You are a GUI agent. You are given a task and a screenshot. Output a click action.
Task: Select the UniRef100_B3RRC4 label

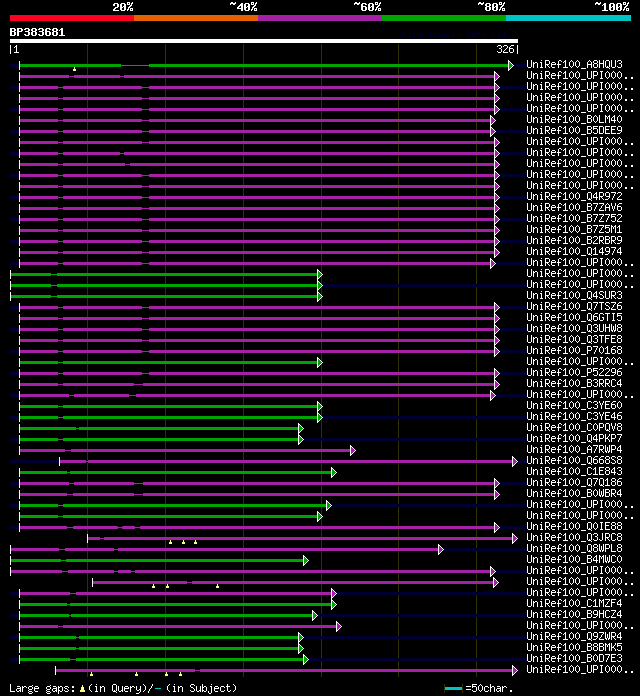point(574,383)
